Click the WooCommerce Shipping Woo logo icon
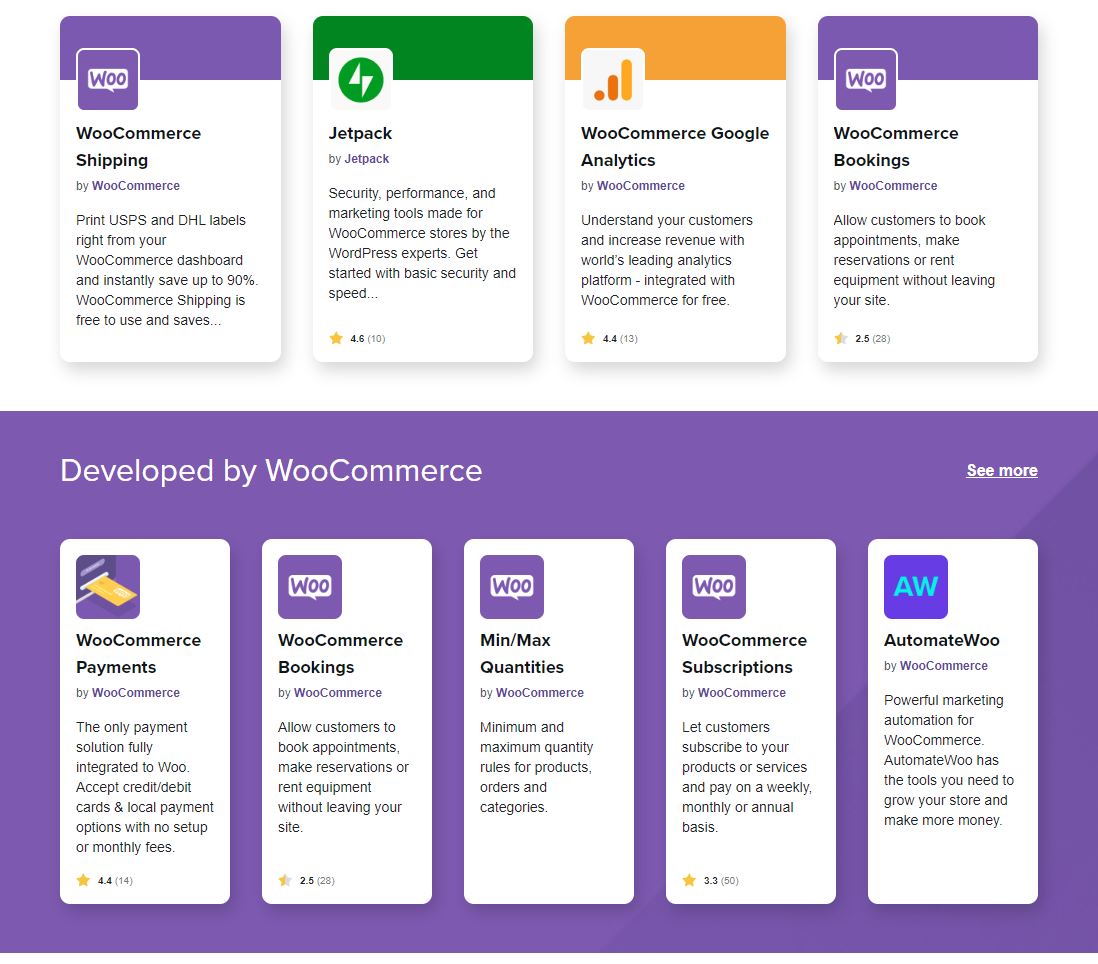This screenshot has height=964, width=1098. click(107, 79)
